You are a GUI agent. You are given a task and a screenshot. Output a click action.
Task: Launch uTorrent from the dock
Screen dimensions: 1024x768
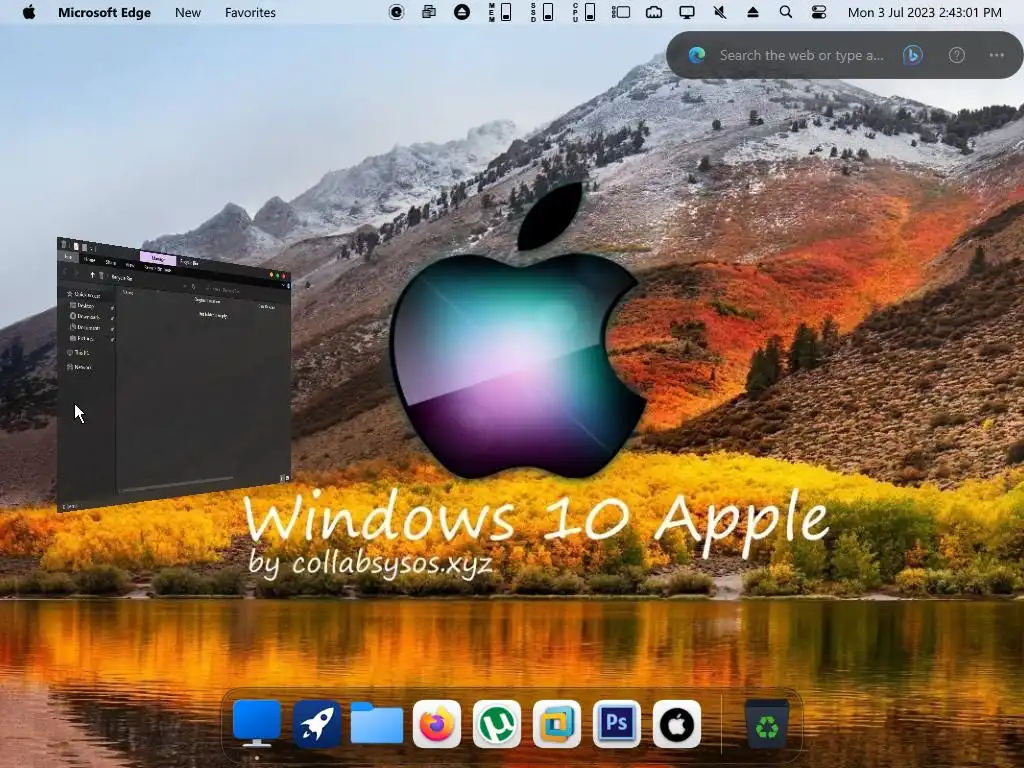(x=497, y=724)
